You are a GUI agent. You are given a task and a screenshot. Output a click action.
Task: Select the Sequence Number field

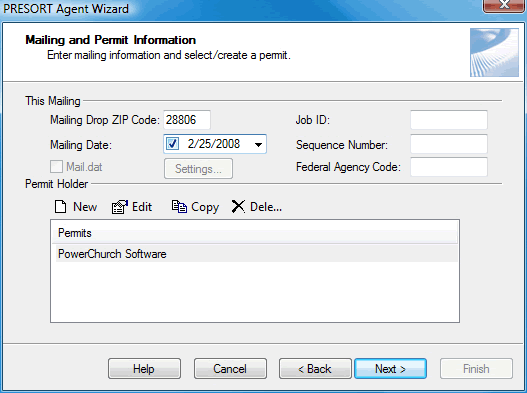(449, 144)
